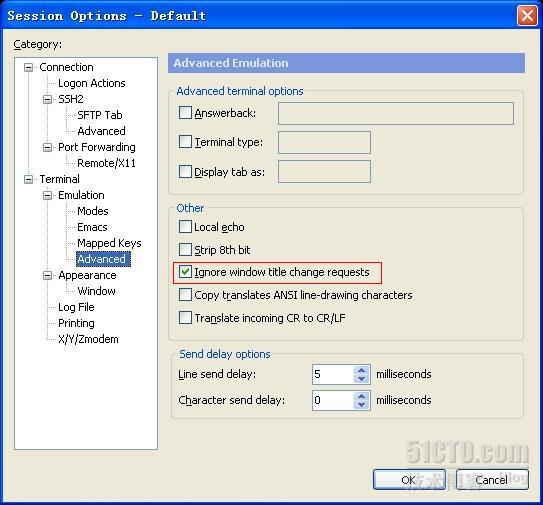Click the Terminal type text field
Viewport: 543px width, 505px height.
point(324,142)
